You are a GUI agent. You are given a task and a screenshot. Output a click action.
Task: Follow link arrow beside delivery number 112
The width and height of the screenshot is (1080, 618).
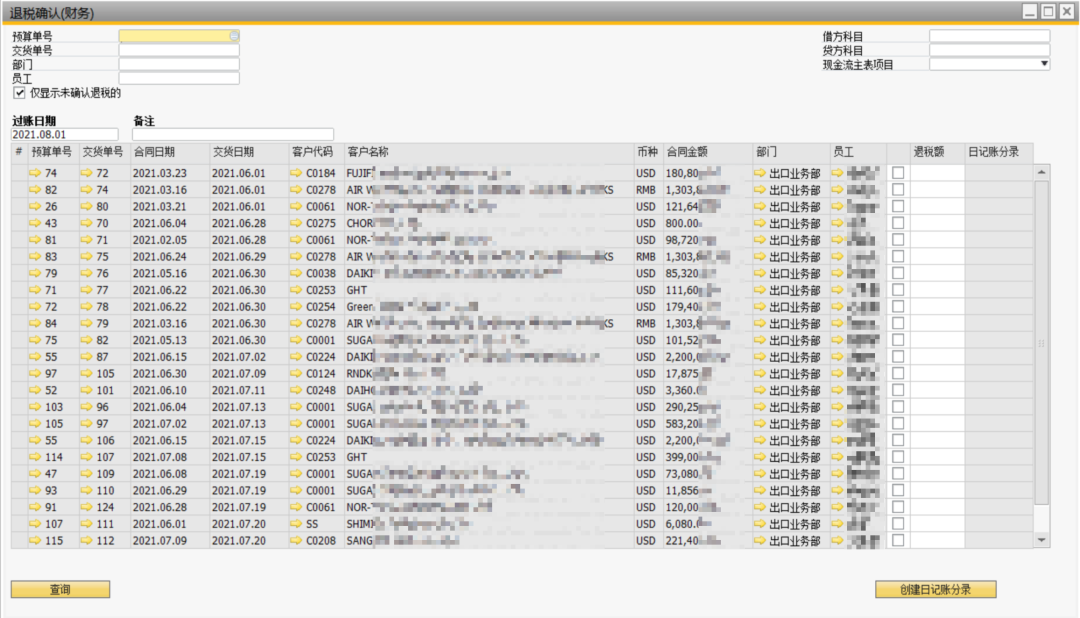(x=86, y=541)
